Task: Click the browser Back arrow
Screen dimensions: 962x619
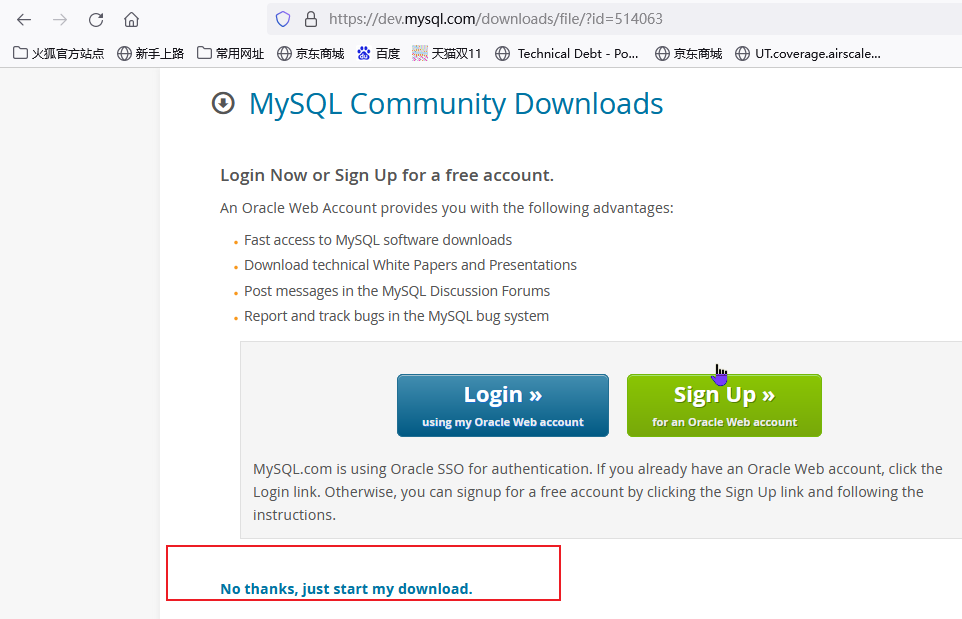Action: pyautogui.click(x=24, y=19)
